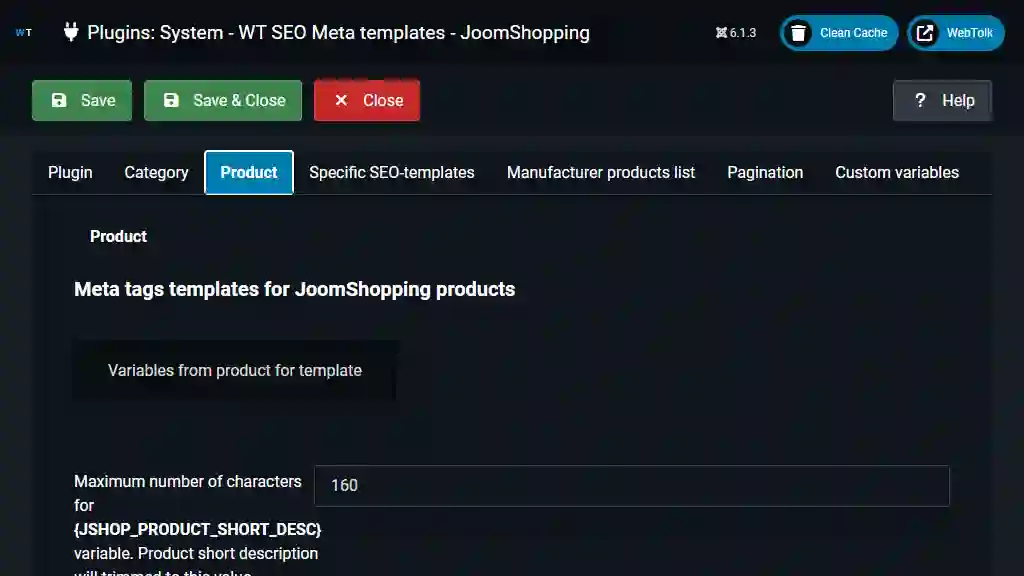Click the WT logo in top-left corner
This screenshot has height=576, width=1024.
pyautogui.click(x=24, y=33)
